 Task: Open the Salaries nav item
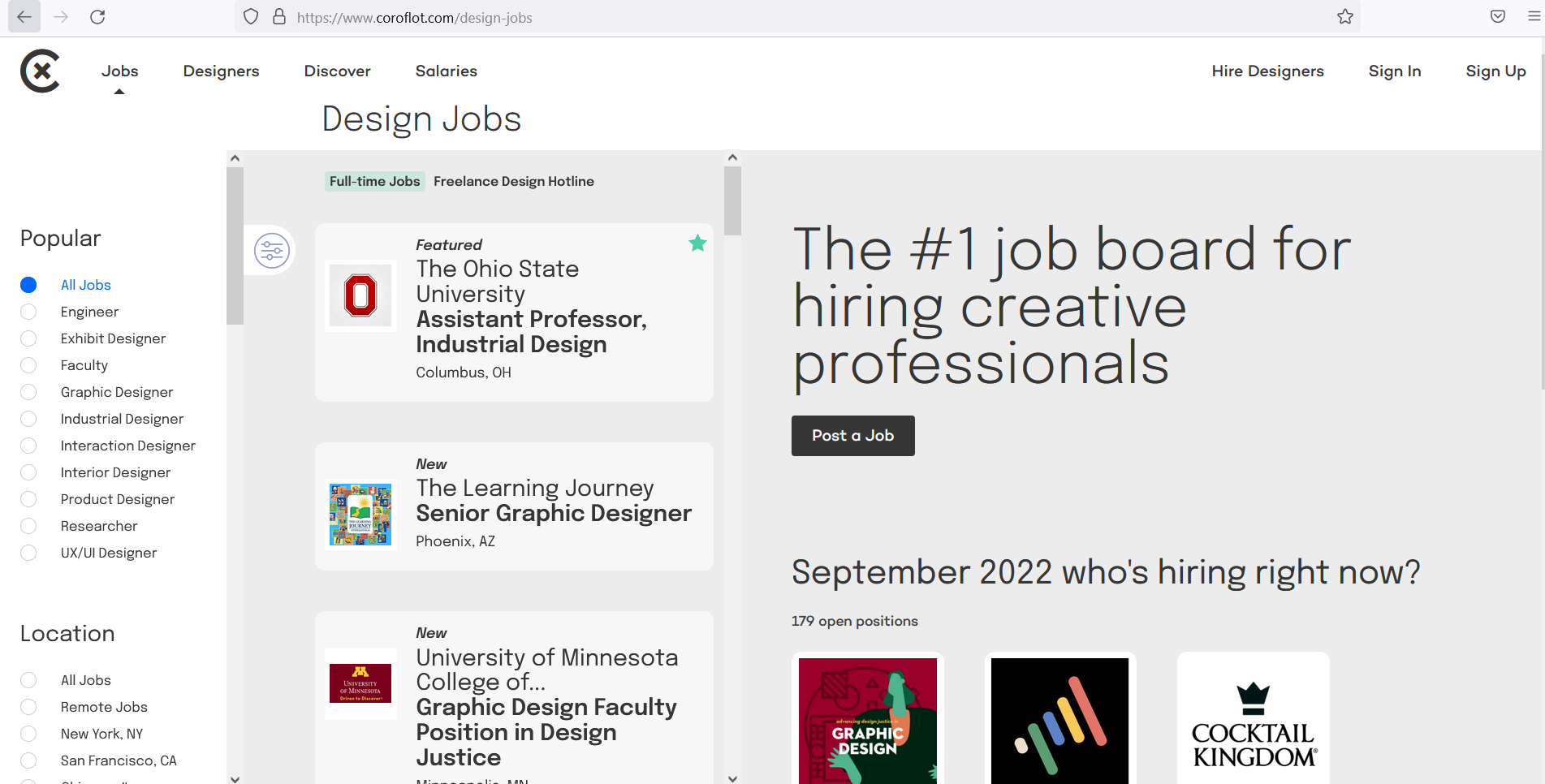446,71
